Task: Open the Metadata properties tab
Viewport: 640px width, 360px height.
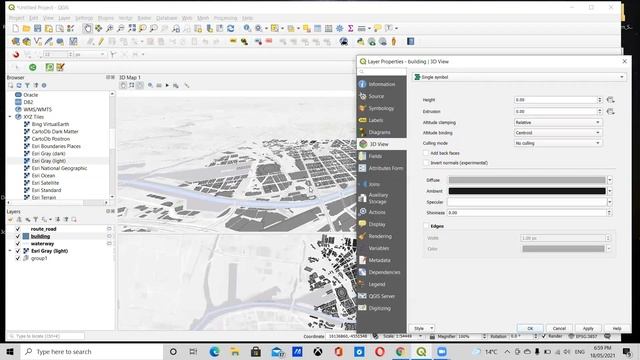Action: pos(382,260)
